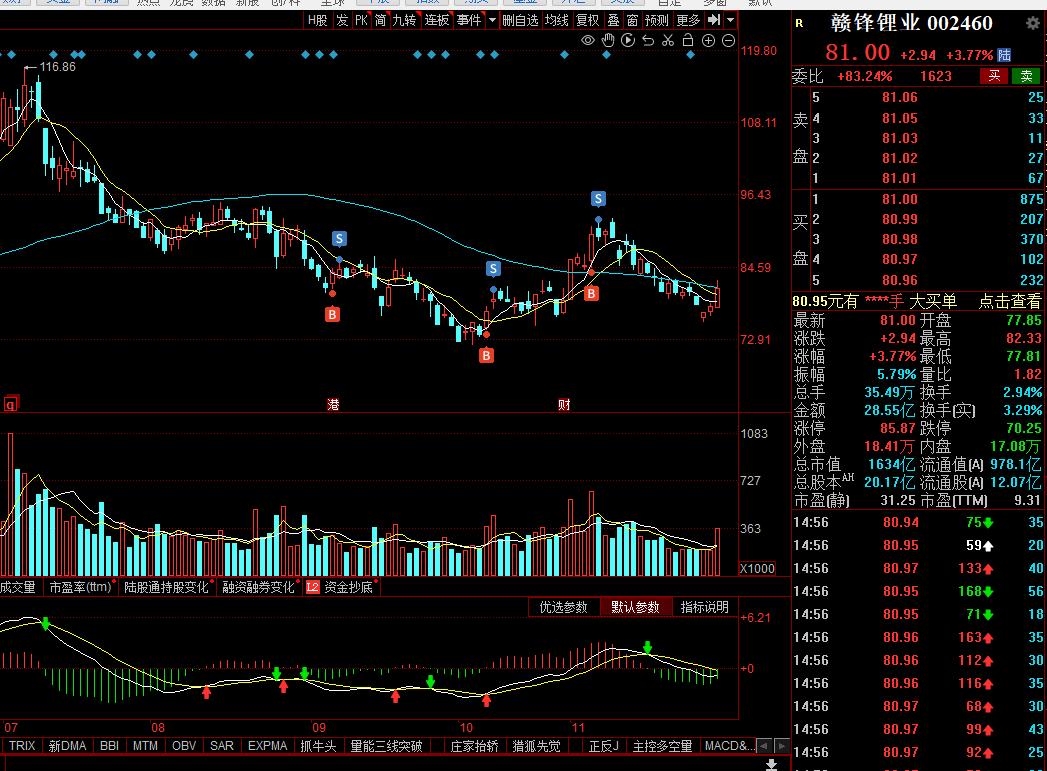Select the 市盈率(ttm) sub-chart tab
The width and height of the screenshot is (1047, 771).
tap(82, 587)
